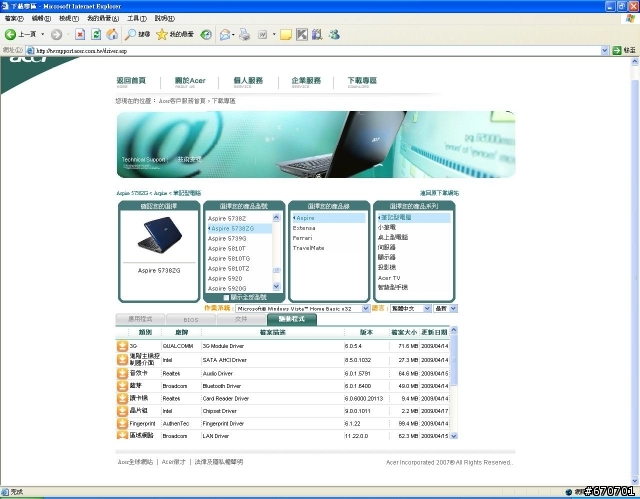Open Favorites star icon
The width and height of the screenshot is (640, 499).
click(162, 35)
